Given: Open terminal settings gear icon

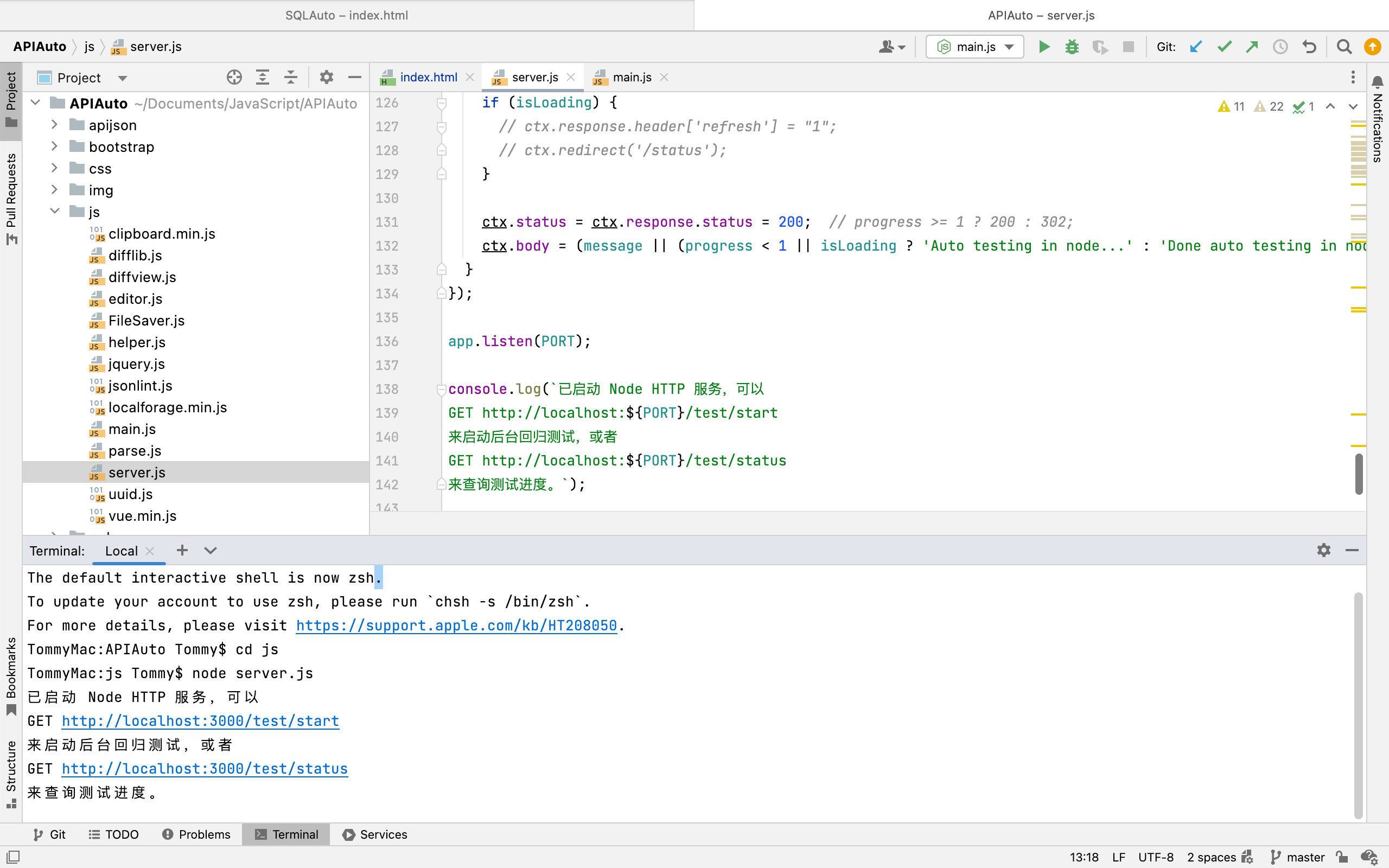Looking at the screenshot, I should [x=1323, y=550].
